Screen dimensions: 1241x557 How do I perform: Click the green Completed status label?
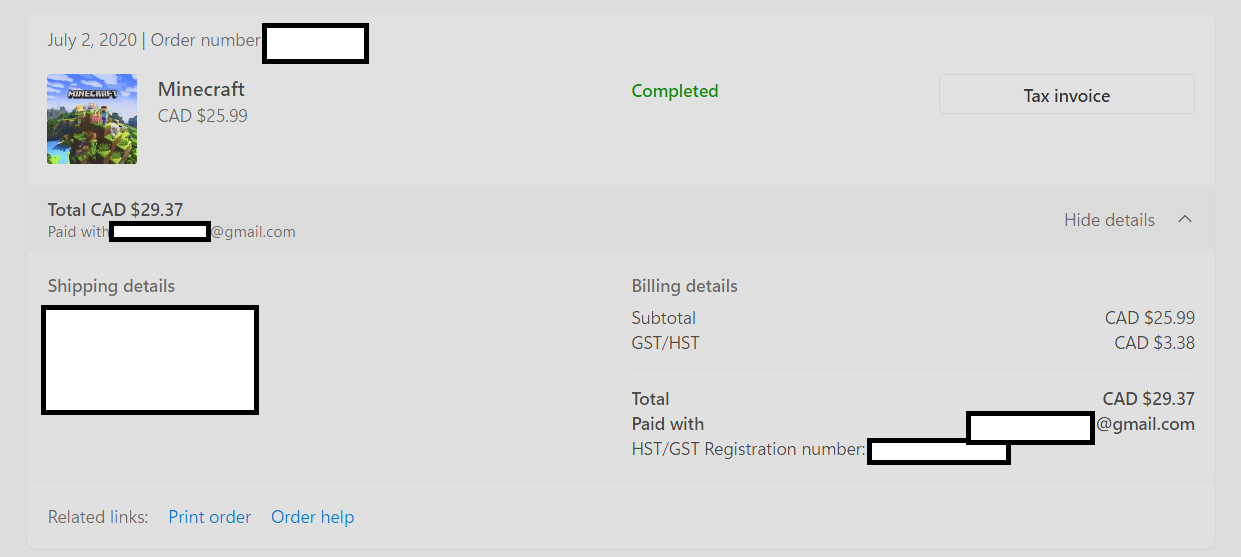pos(675,91)
